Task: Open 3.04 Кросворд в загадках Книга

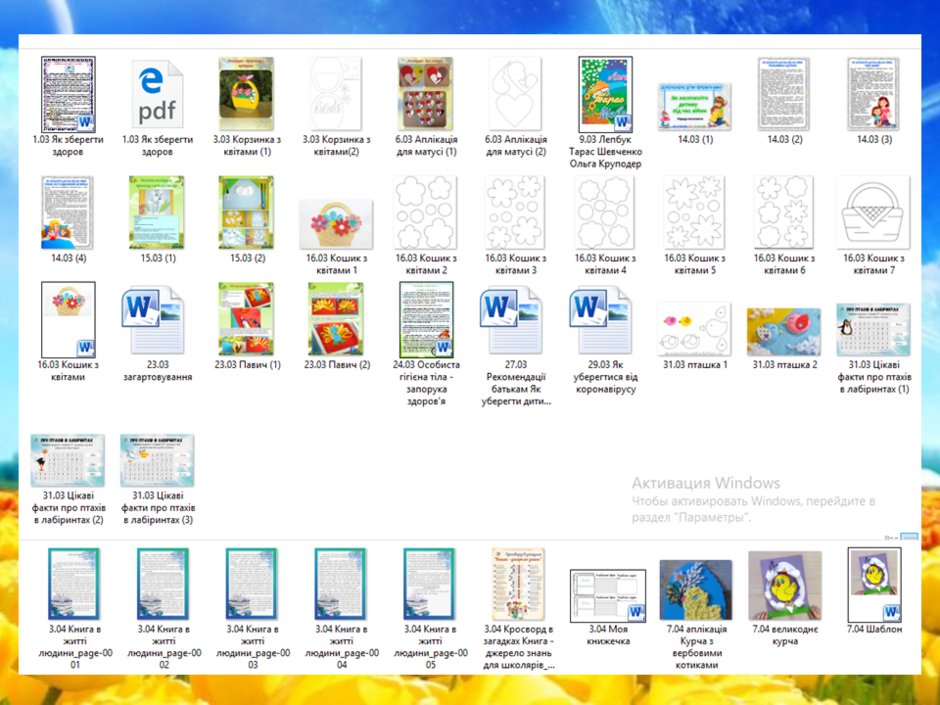Action: tap(517, 584)
